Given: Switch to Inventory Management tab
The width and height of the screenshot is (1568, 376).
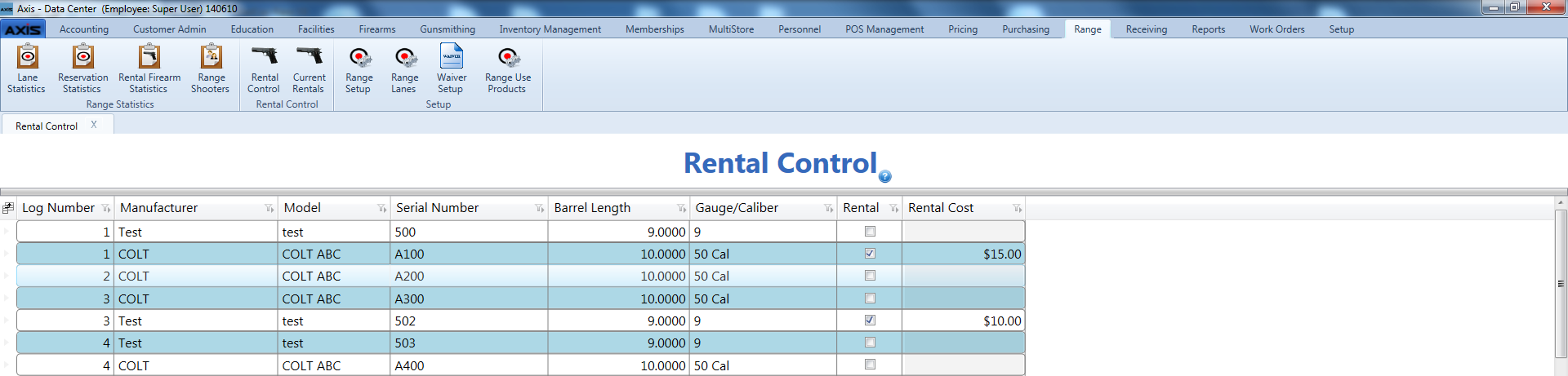Looking at the screenshot, I should (x=550, y=29).
